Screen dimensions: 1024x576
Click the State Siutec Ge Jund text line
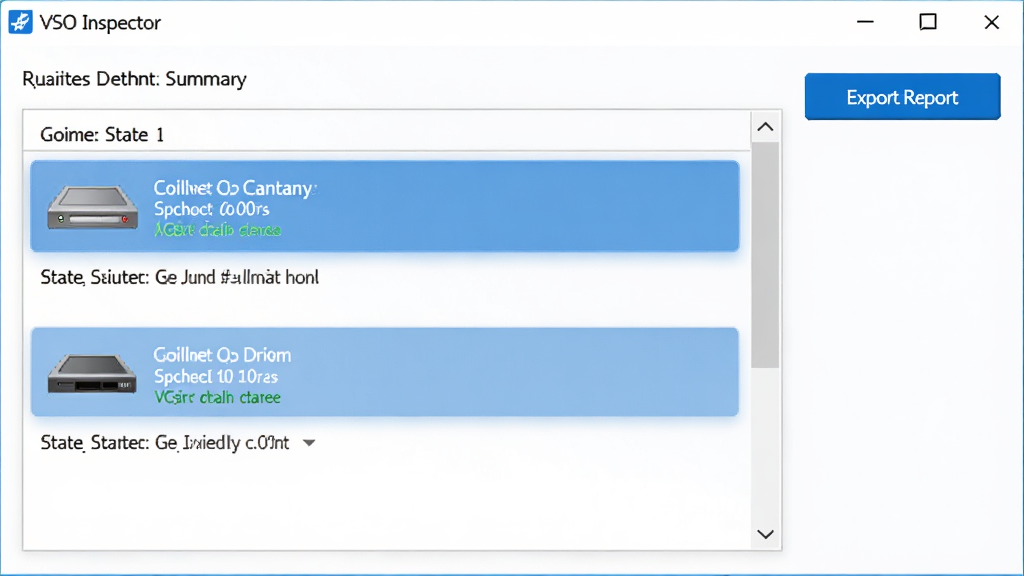(x=180, y=278)
